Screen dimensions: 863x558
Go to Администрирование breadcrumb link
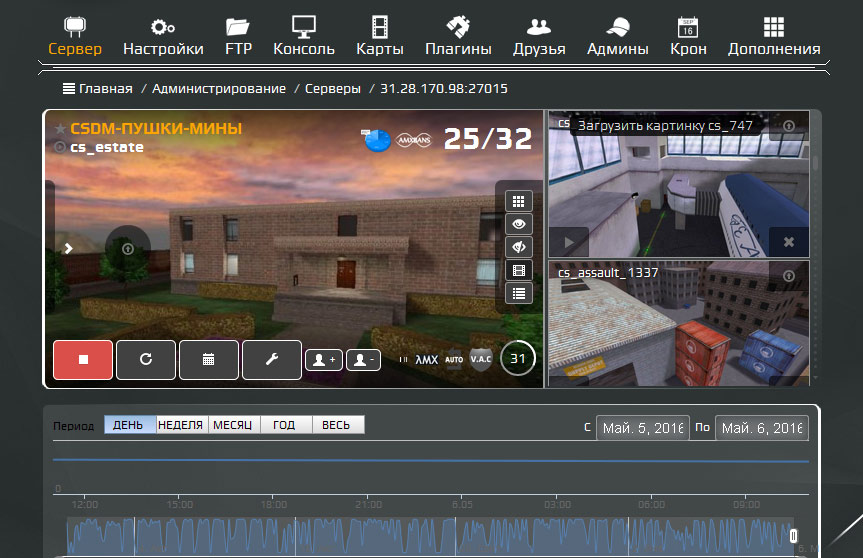click(x=219, y=89)
